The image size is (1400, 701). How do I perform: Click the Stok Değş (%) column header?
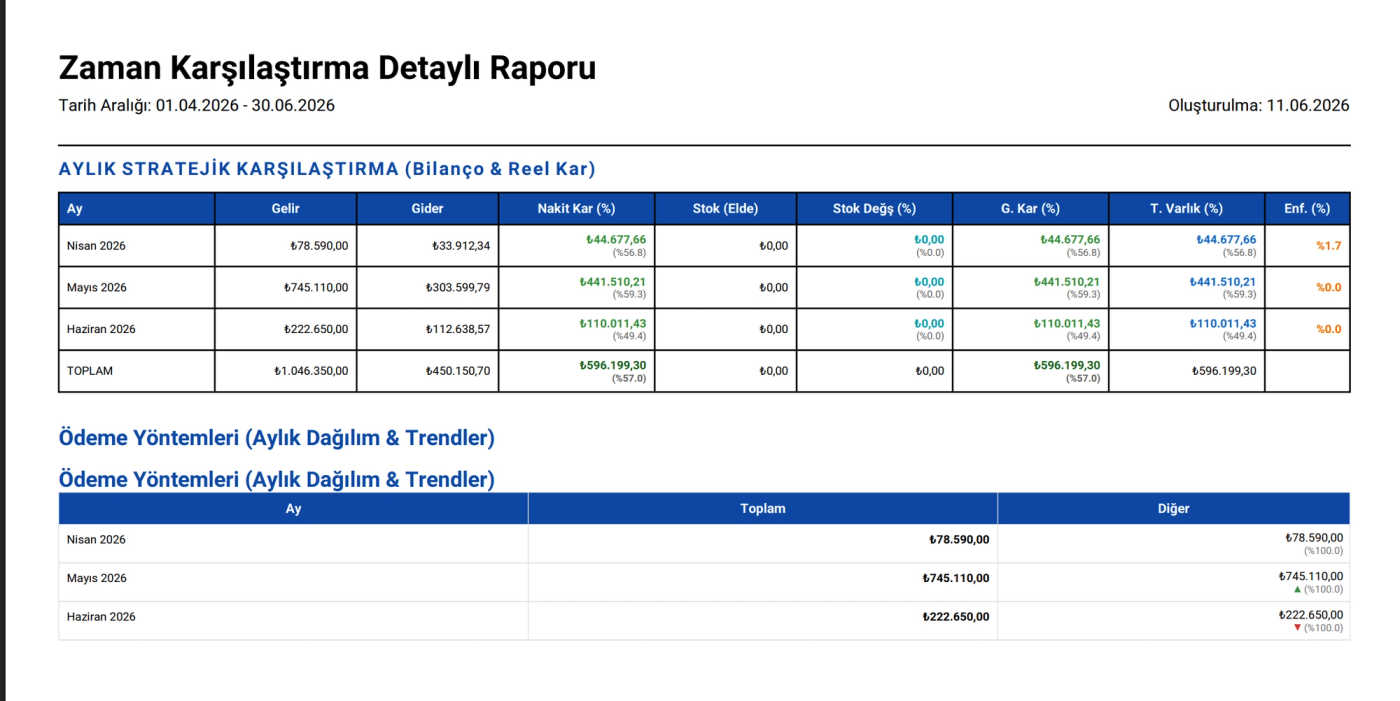[x=874, y=209]
